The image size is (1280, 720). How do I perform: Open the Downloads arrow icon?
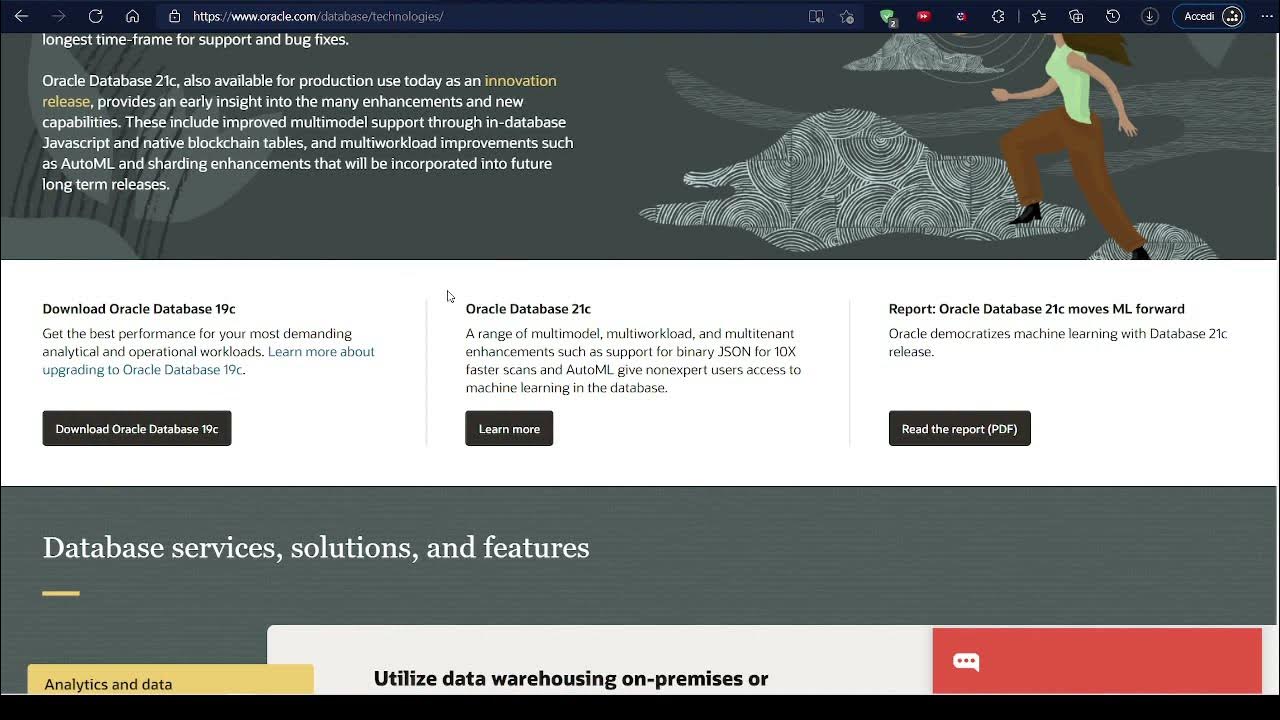point(1150,16)
